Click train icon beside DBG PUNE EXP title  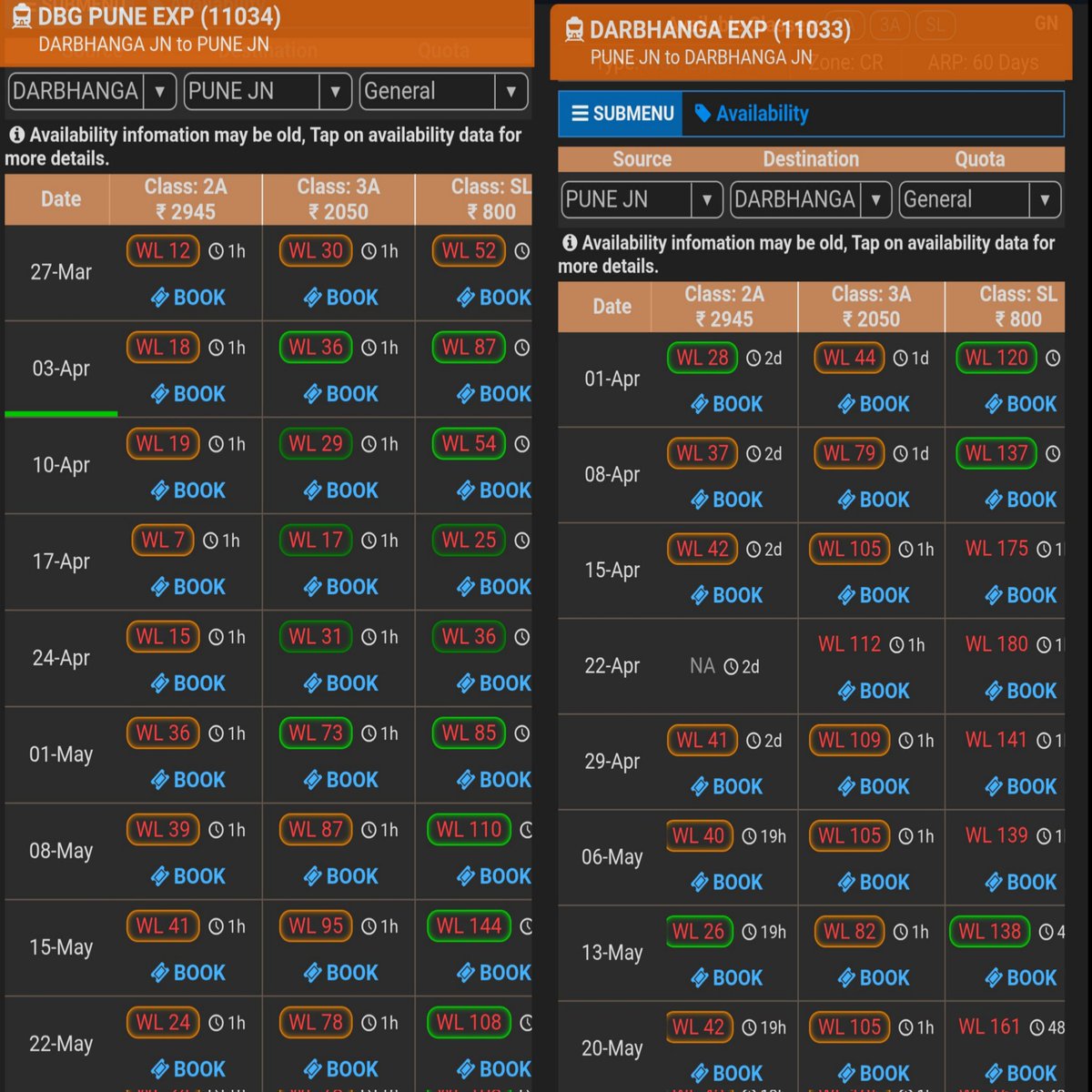[20, 17]
